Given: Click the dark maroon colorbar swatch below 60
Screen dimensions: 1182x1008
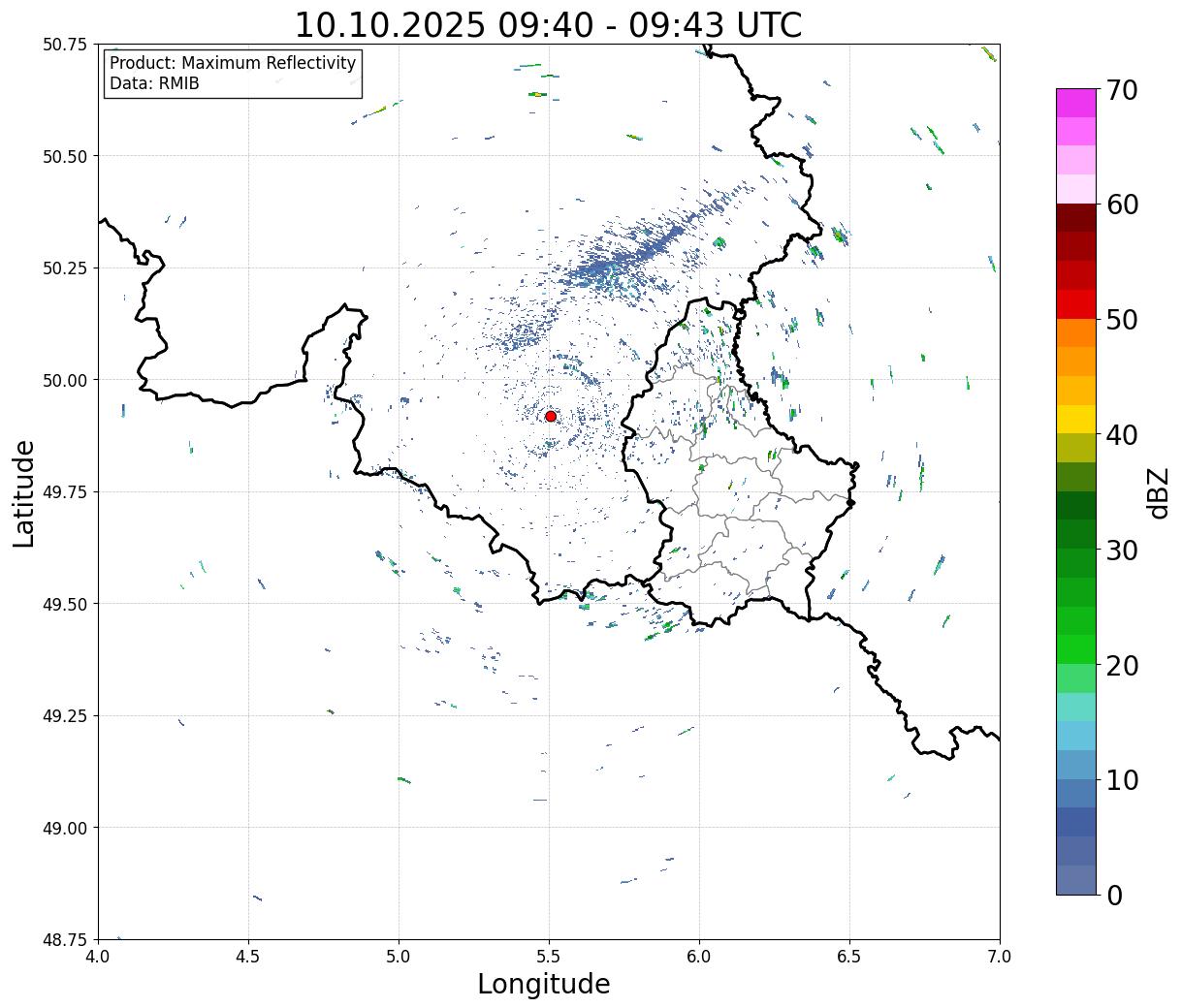Looking at the screenshot, I should pos(1076,218).
